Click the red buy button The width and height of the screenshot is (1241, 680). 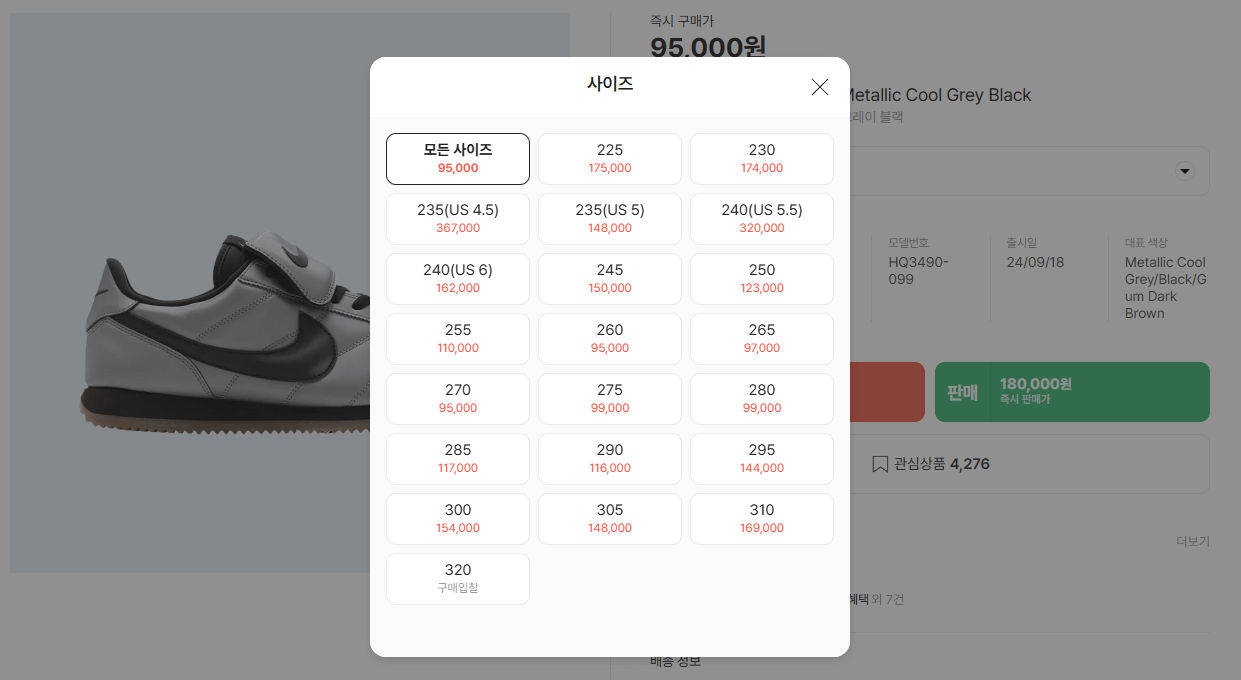887,392
